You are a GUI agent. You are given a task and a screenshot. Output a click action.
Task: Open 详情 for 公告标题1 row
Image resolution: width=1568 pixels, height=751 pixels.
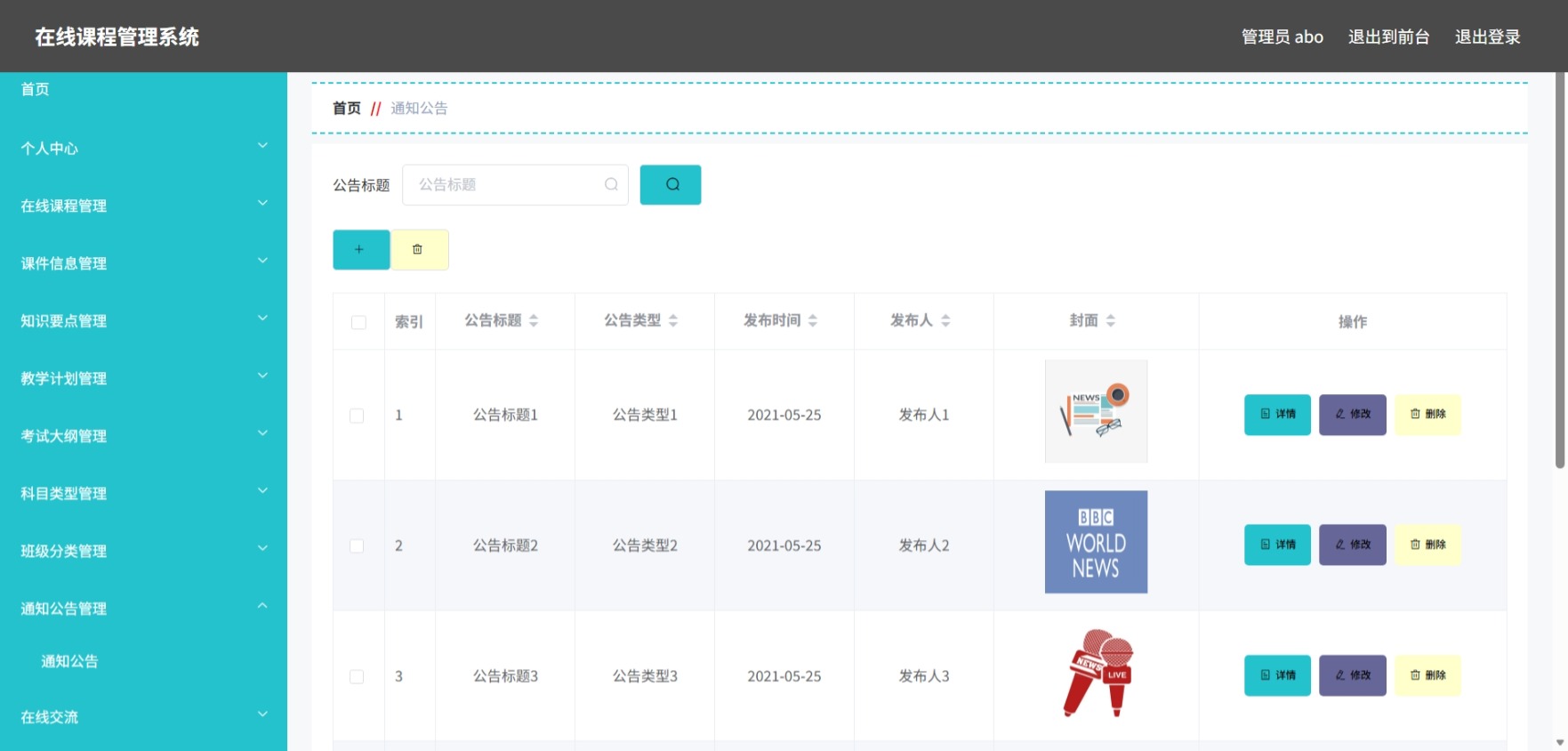coord(1277,415)
